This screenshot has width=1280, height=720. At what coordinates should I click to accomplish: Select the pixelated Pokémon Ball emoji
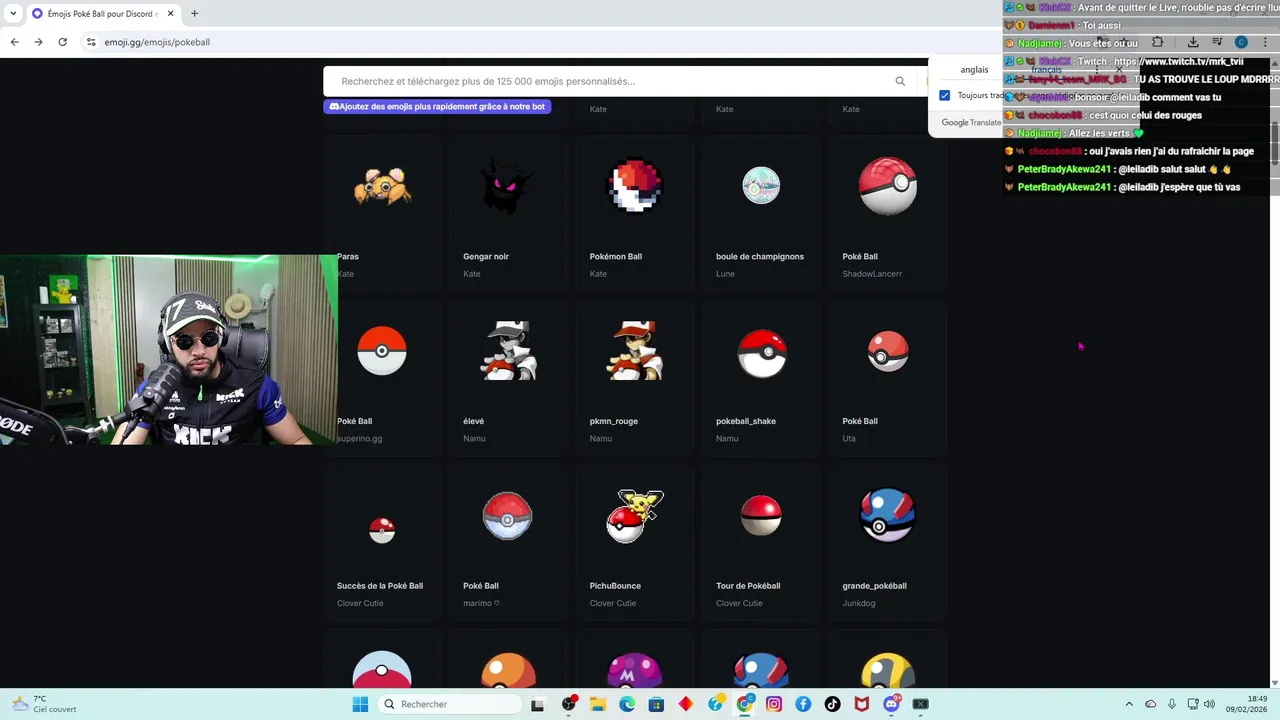635,186
